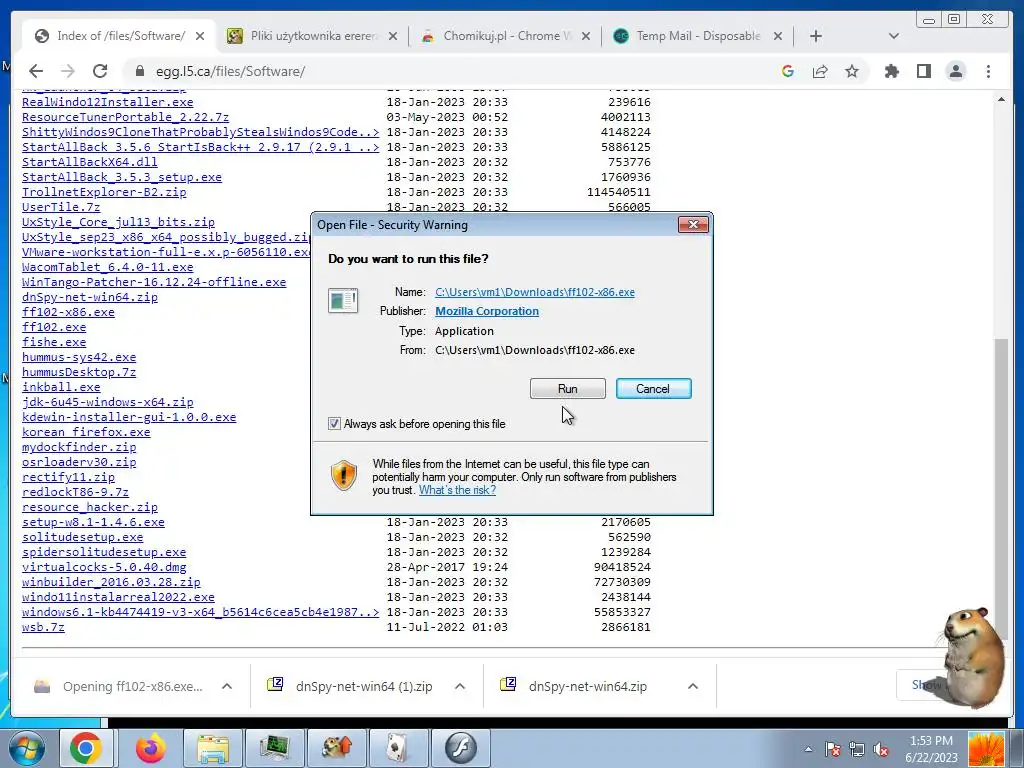The width and height of the screenshot is (1024, 768).
Task: Switch to the Chomikuj.pl tab
Action: click(505, 36)
